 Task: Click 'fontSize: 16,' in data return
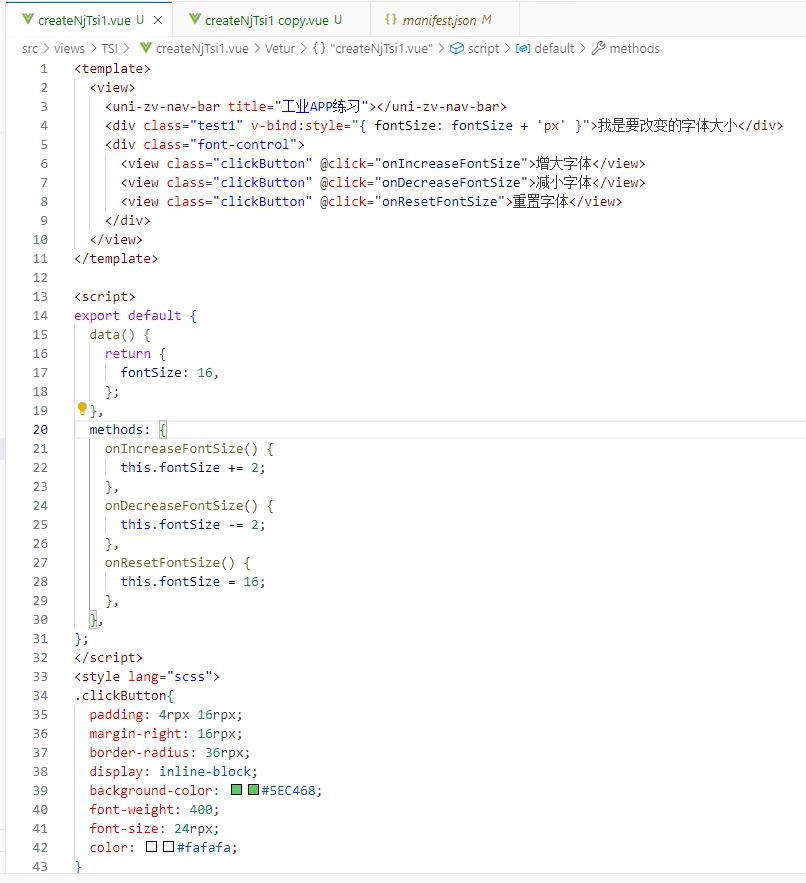click(169, 373)
